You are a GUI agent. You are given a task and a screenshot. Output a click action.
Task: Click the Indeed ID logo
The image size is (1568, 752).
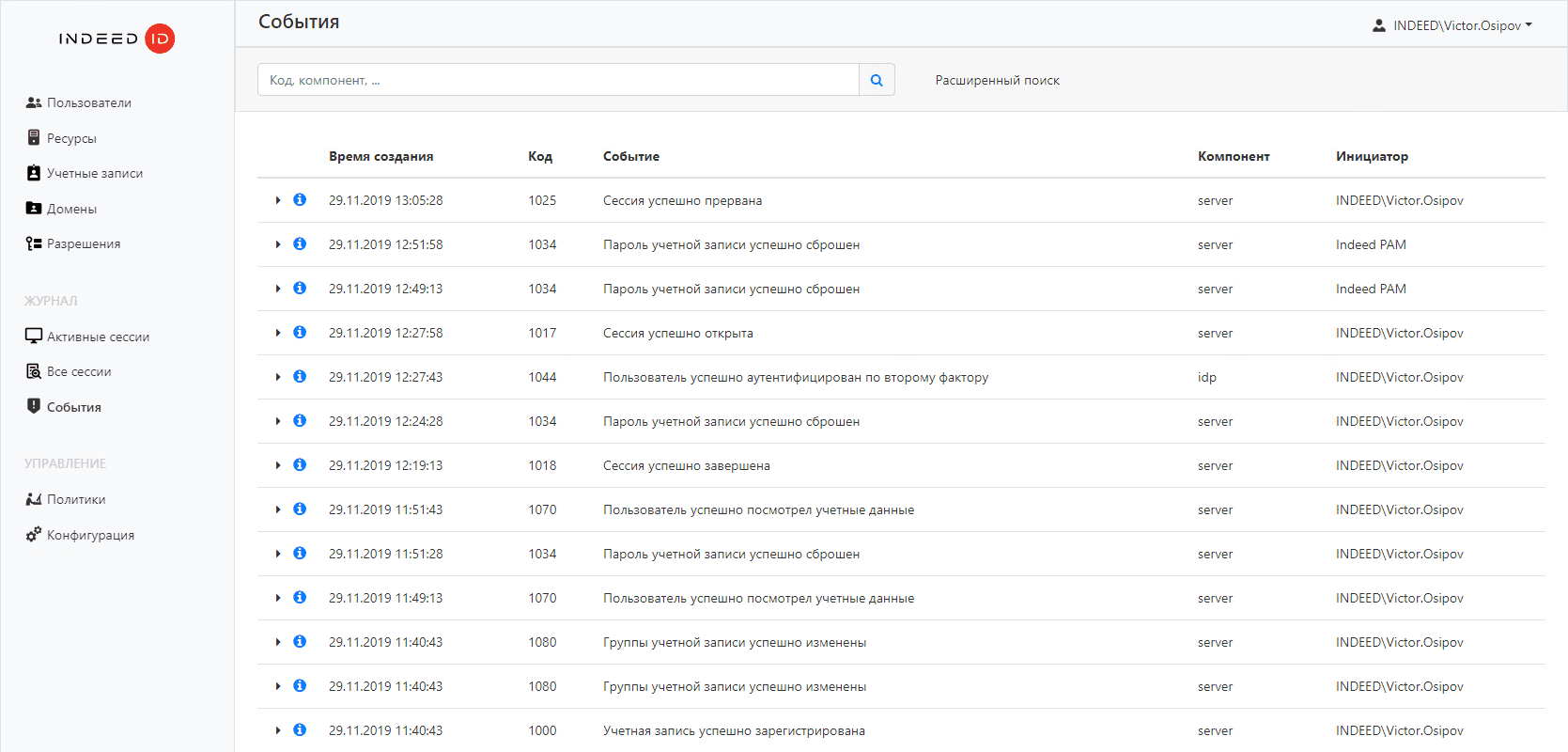tap(116, 39)
